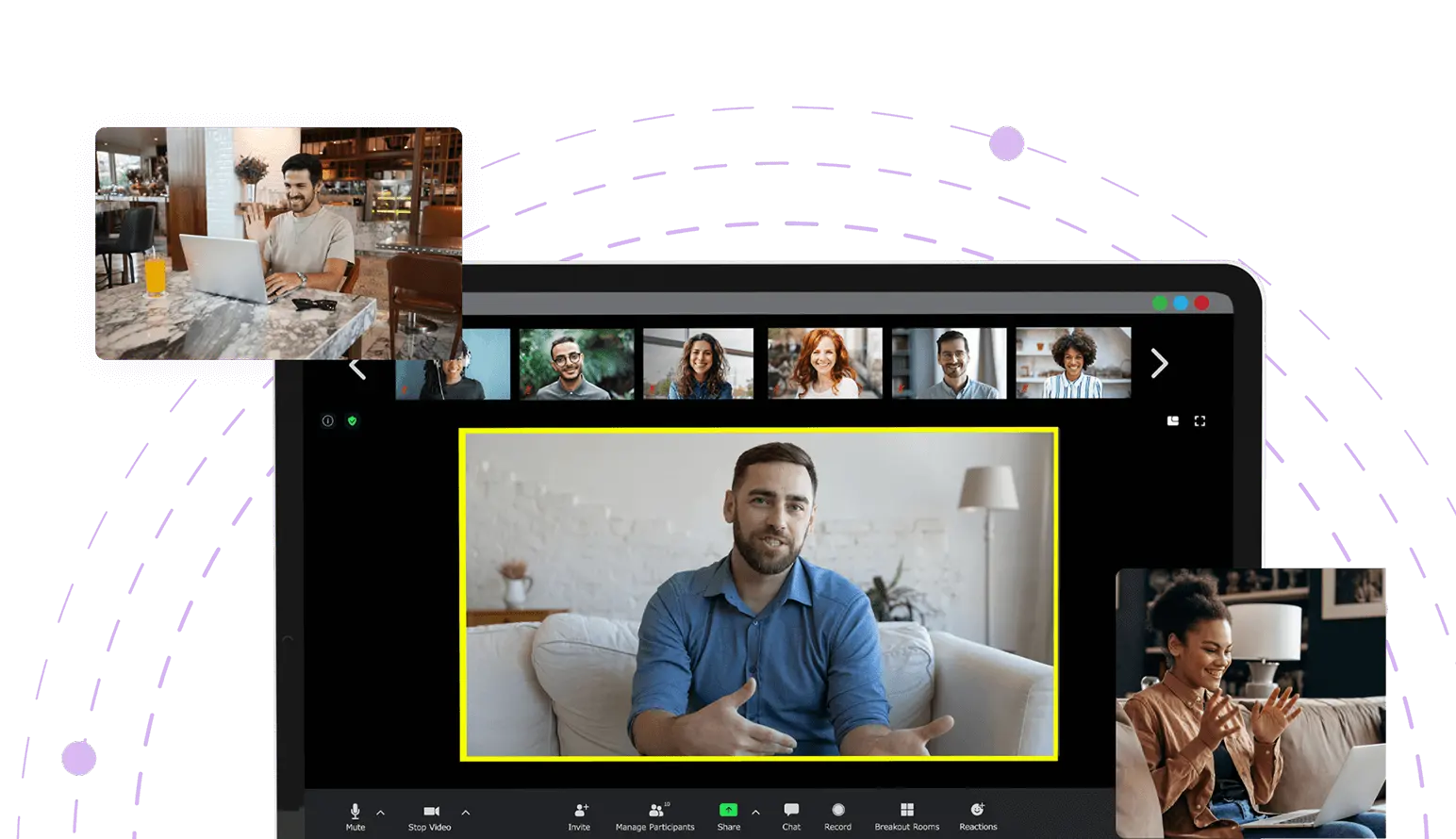Expand video options arrow beside Stop Video

(x=466, y=812)
